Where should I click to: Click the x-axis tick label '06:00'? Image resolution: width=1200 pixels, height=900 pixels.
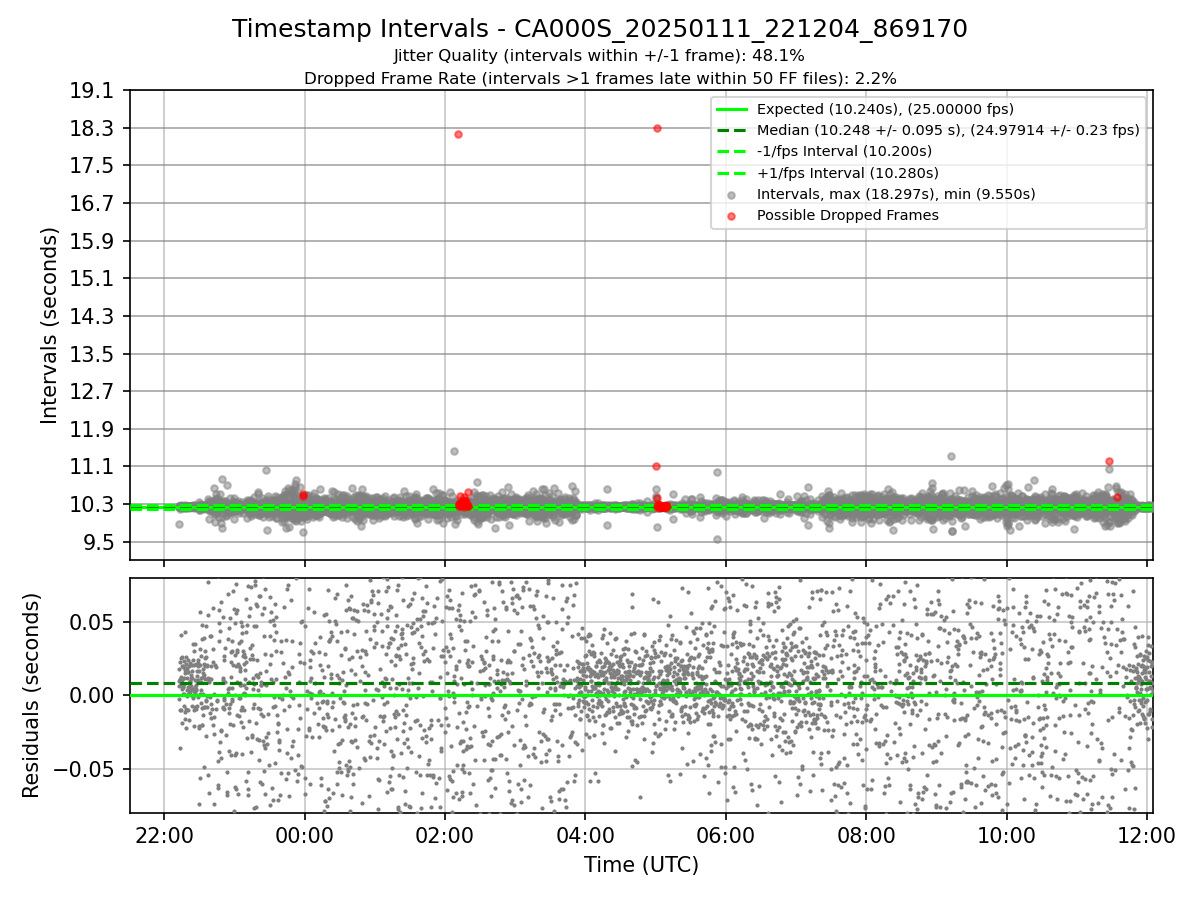tap(725, 835)
